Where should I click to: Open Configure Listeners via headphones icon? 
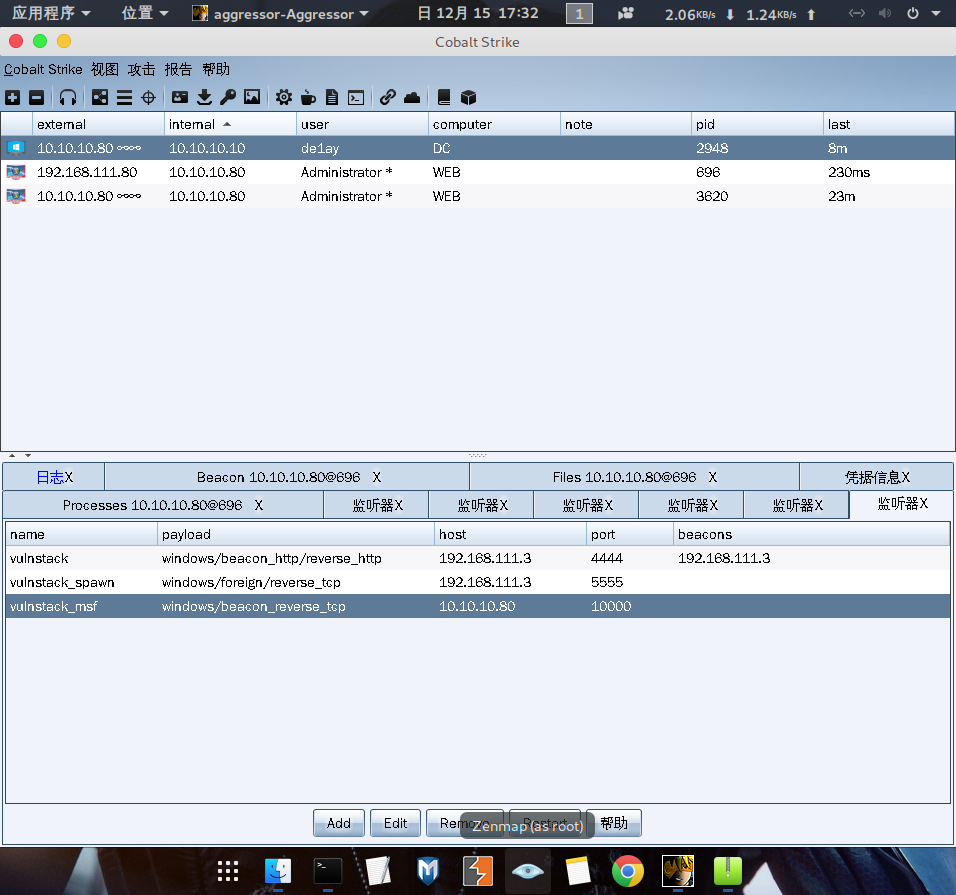(68, 98)
